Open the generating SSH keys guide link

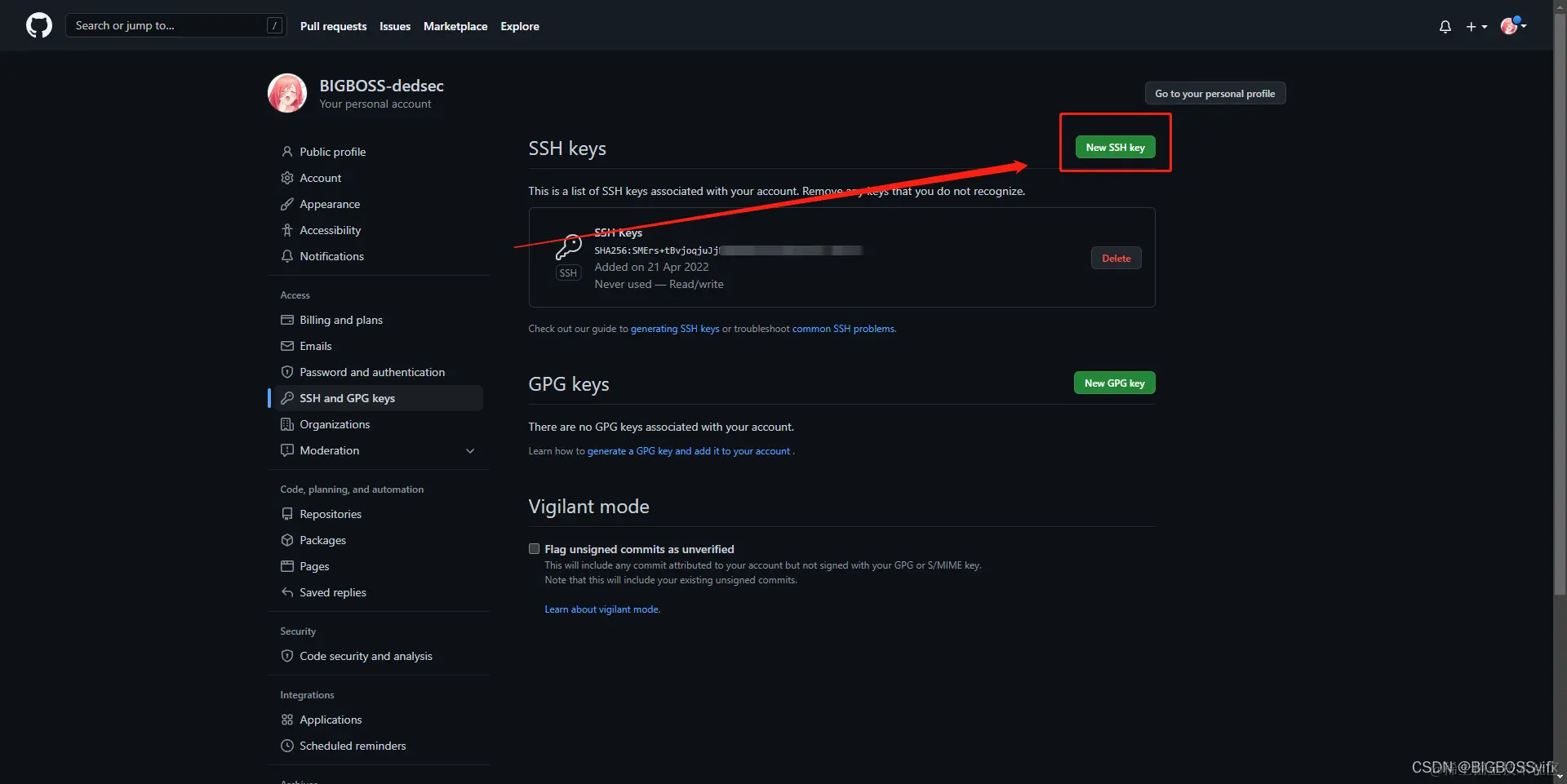[674, 329]
